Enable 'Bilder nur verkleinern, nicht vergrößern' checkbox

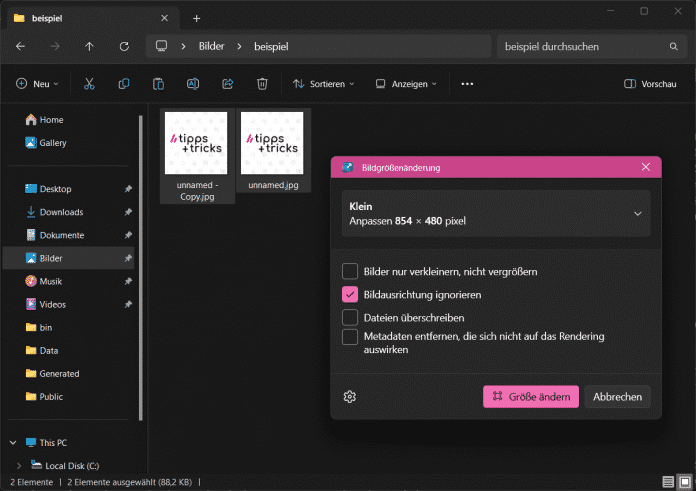click(350, 271)
